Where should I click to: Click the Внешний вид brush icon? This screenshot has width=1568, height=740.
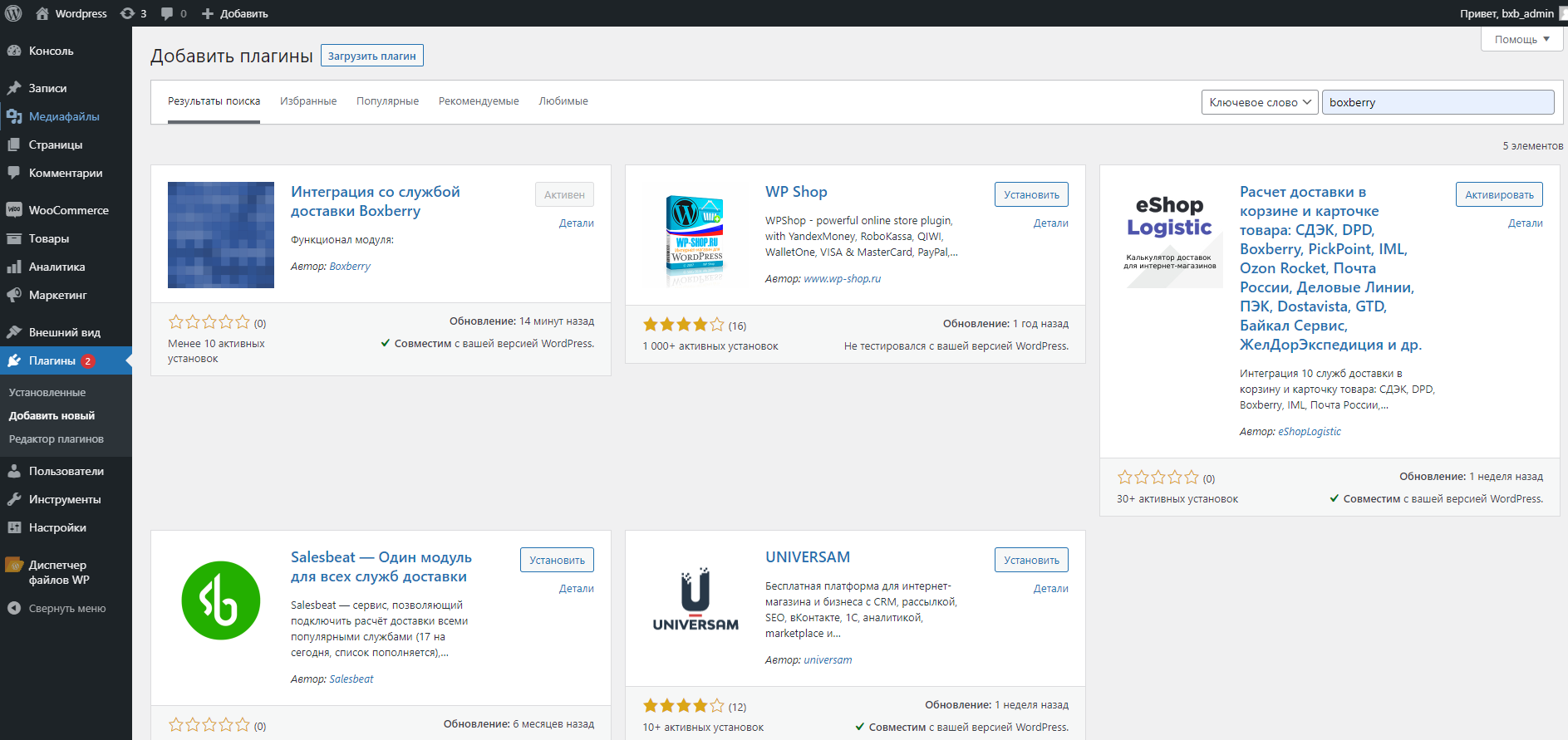pos(14,332)
